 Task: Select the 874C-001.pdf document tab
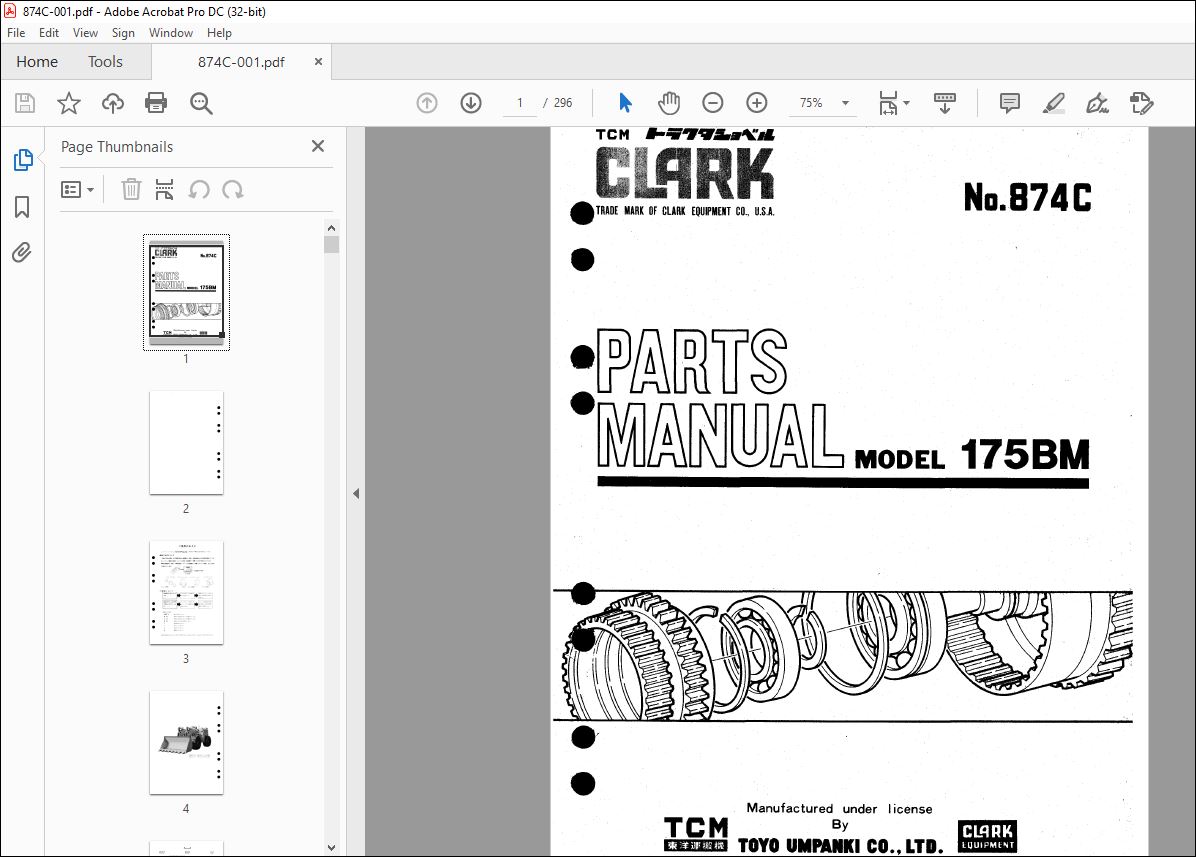(241, 62)
